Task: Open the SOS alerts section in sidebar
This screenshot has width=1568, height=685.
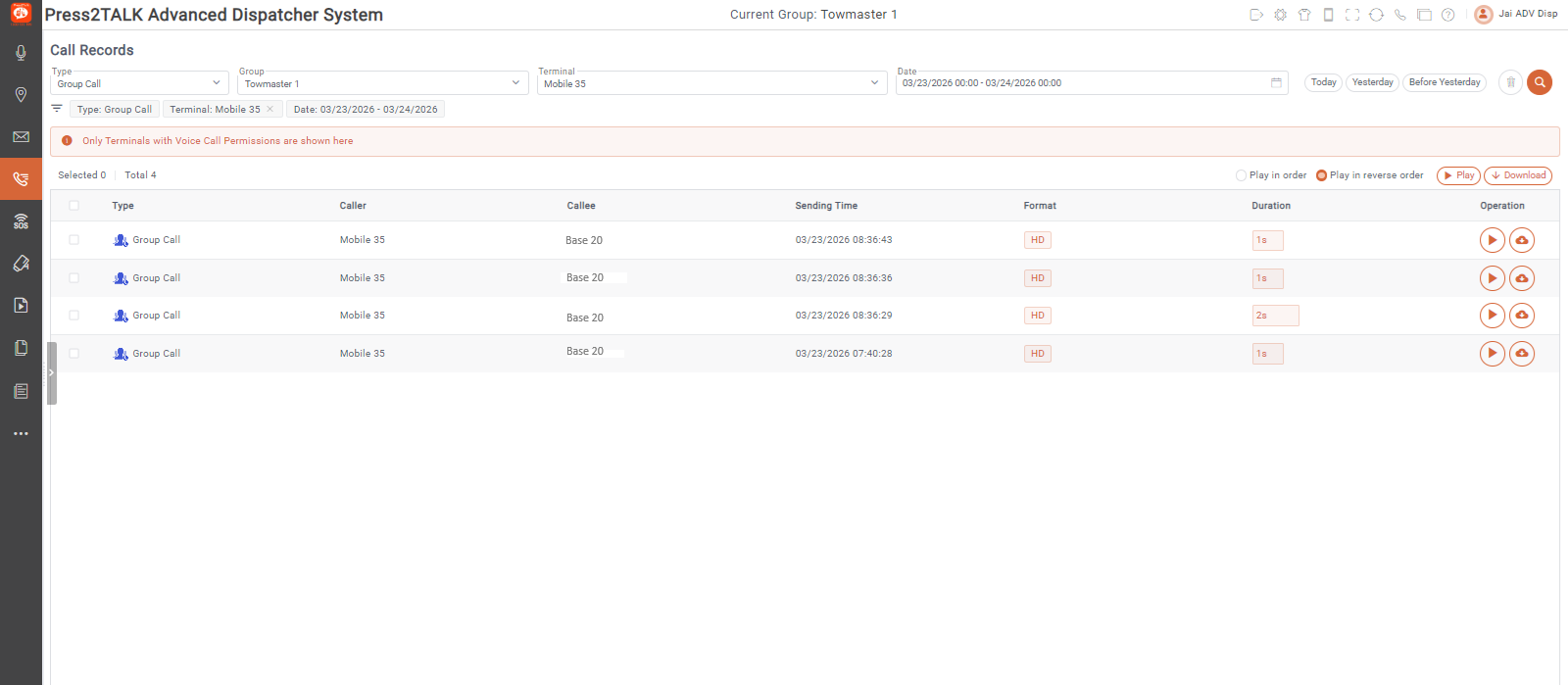Action: [x=21, y=221]
